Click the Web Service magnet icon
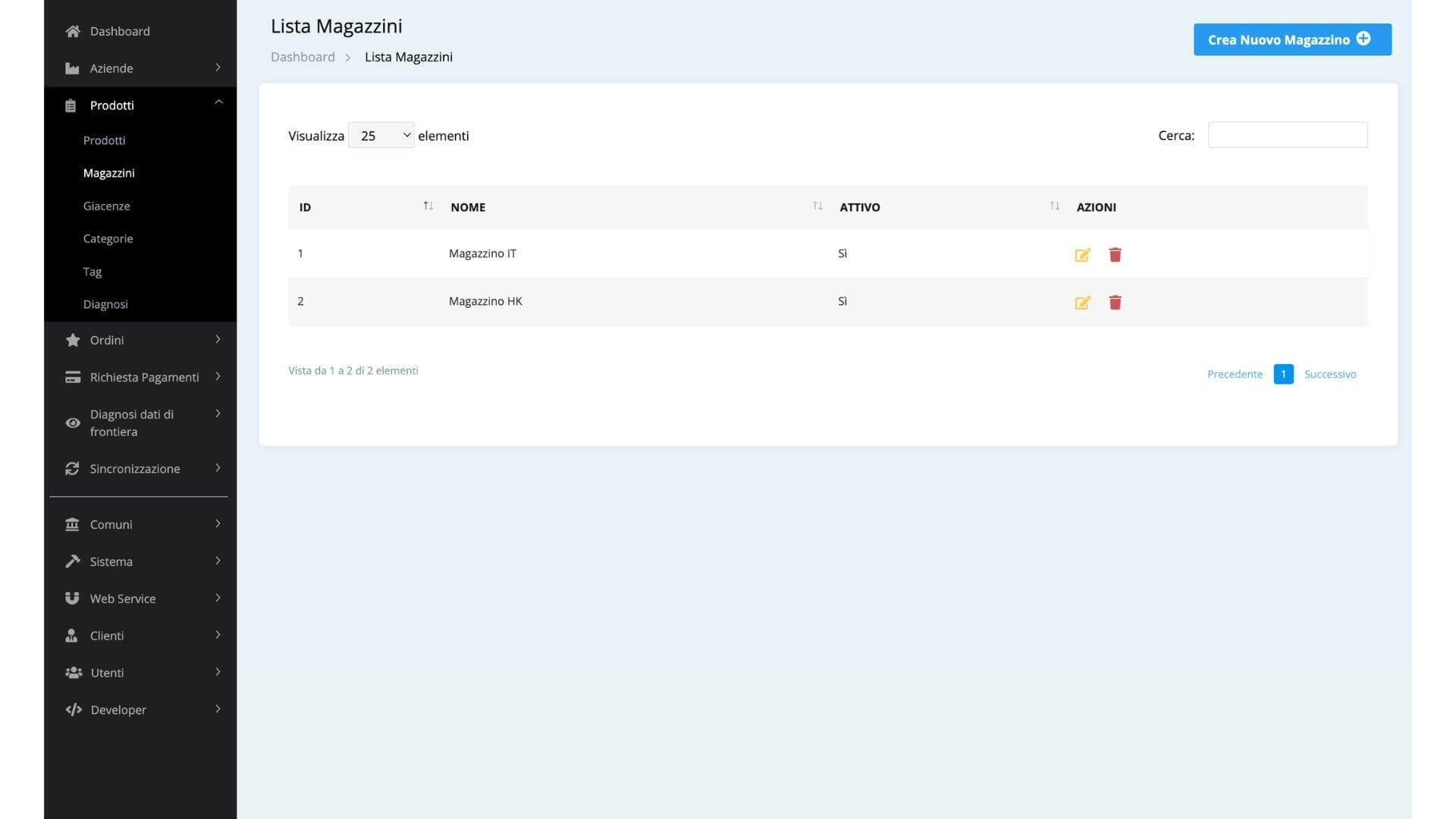This screenshot has width=1456, height=819. click(72, 598)
